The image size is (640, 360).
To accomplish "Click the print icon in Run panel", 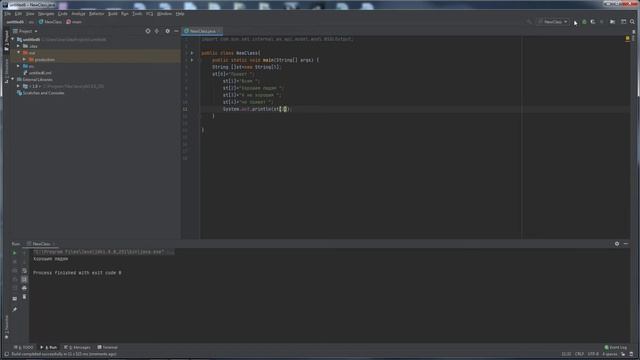I will click(24, 288).
